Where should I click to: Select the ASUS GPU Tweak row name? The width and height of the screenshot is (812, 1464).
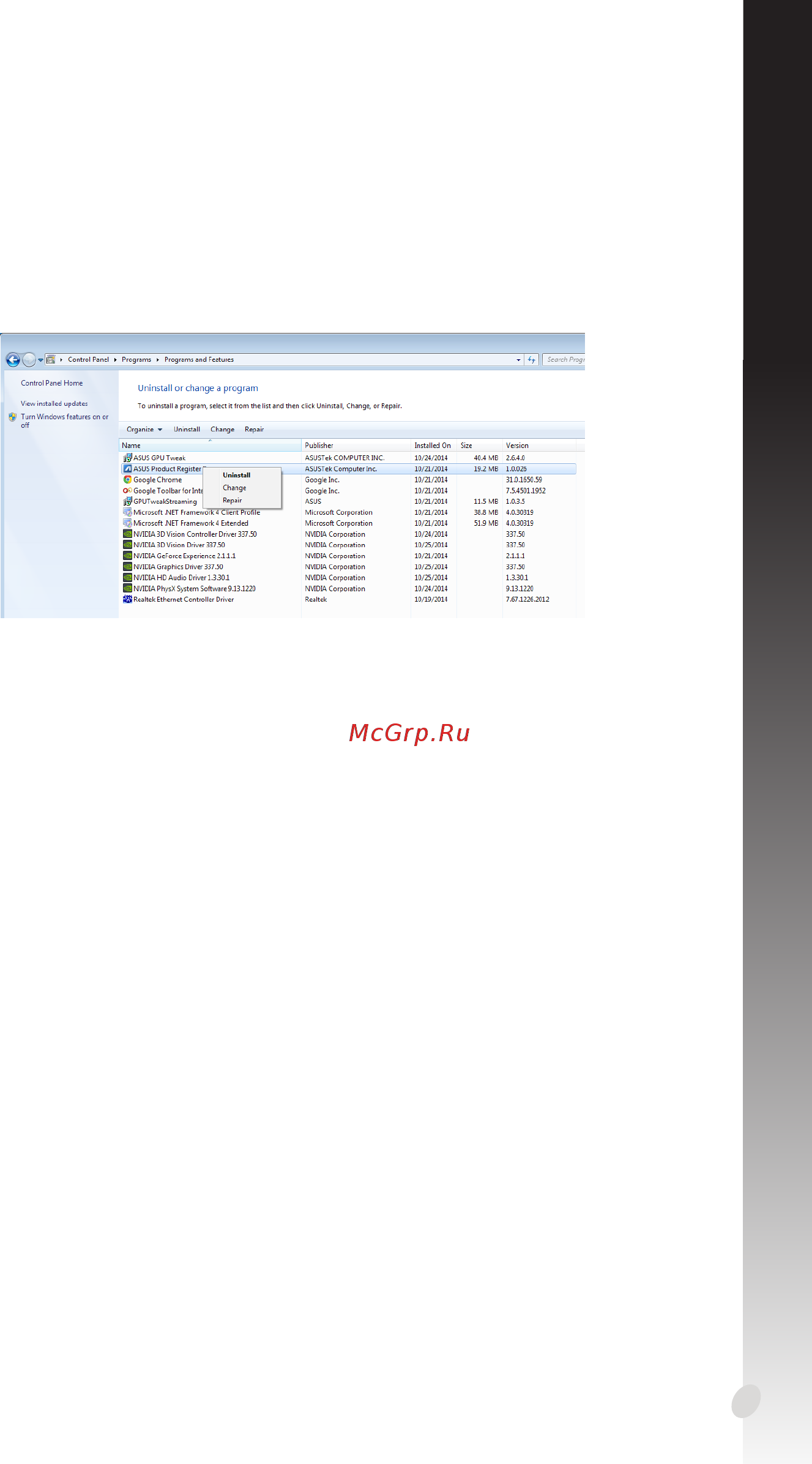click(x=159, y=458)
